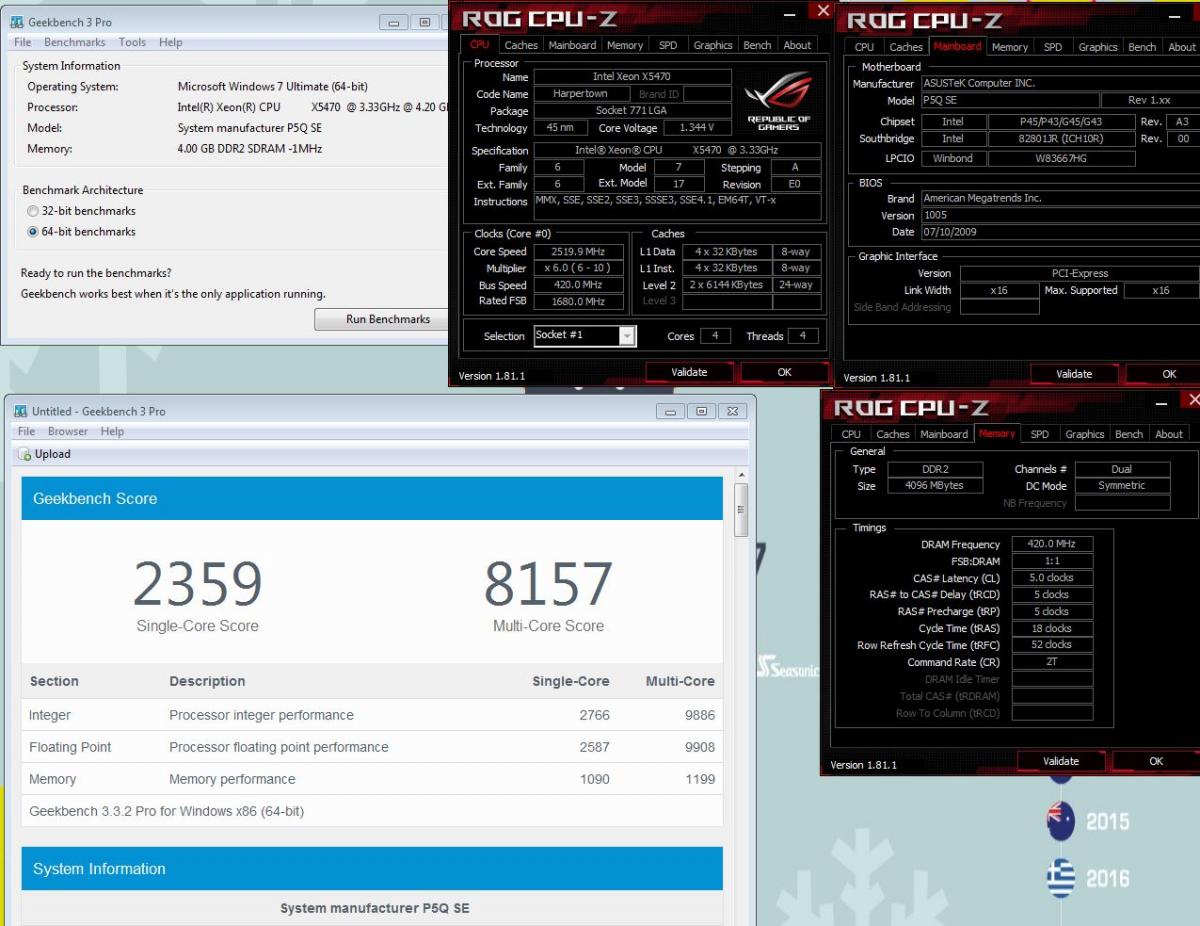The height and width of the screenshot is (926, 1200).
Task: Switch to Bench tab in CPU tab window
Action: (x=758, y=45)
